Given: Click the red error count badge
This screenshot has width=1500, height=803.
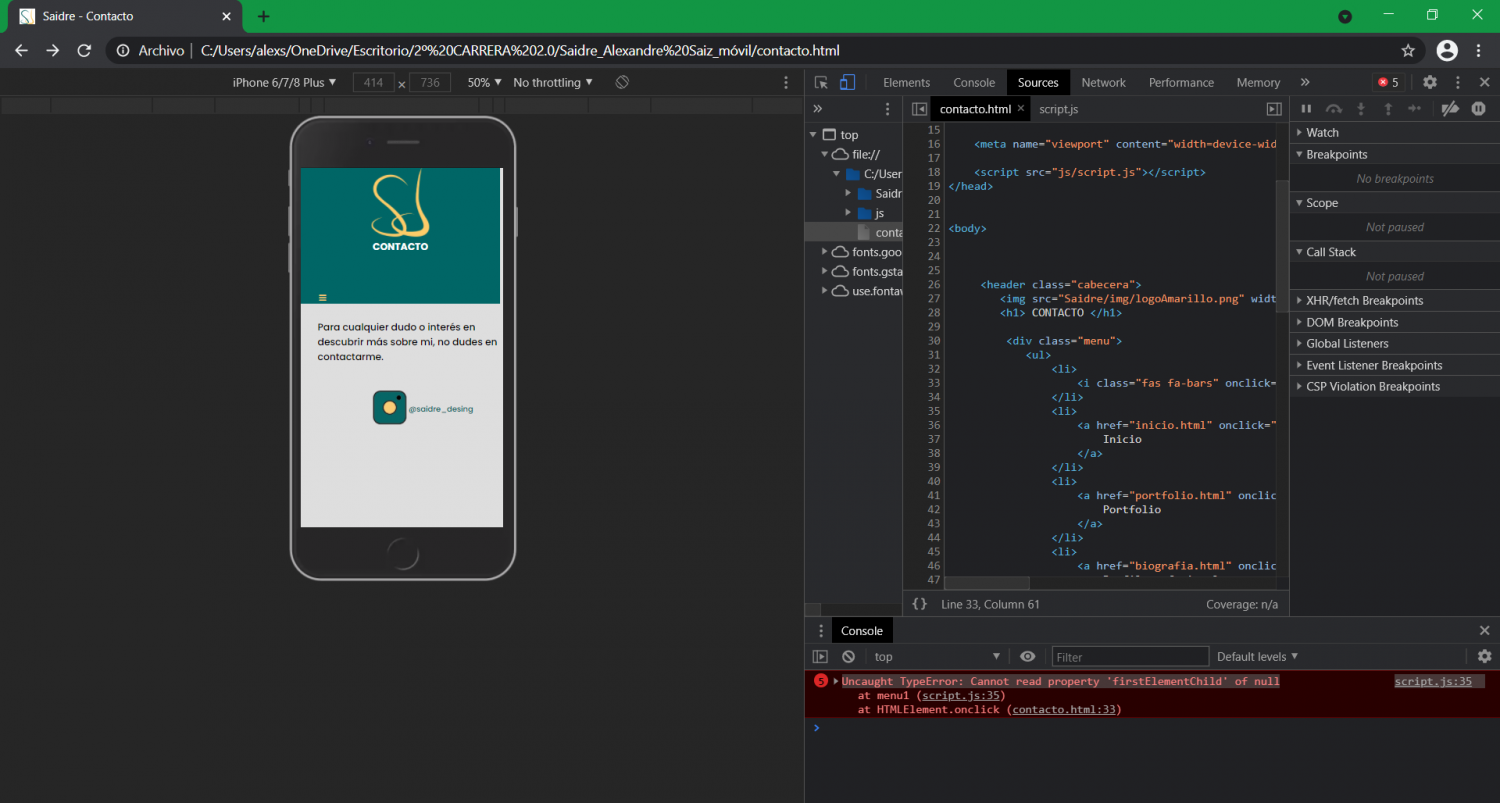Looking at the screenshot, I should click(1388, 83).
